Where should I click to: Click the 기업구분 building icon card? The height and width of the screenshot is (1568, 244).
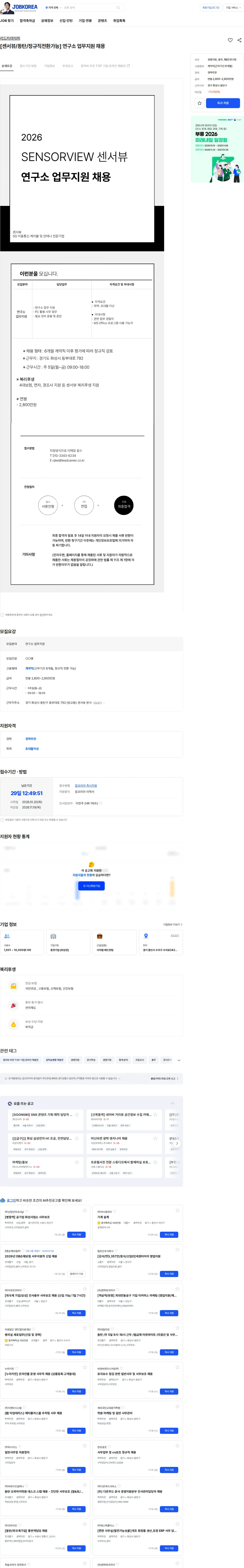point(68,942)
